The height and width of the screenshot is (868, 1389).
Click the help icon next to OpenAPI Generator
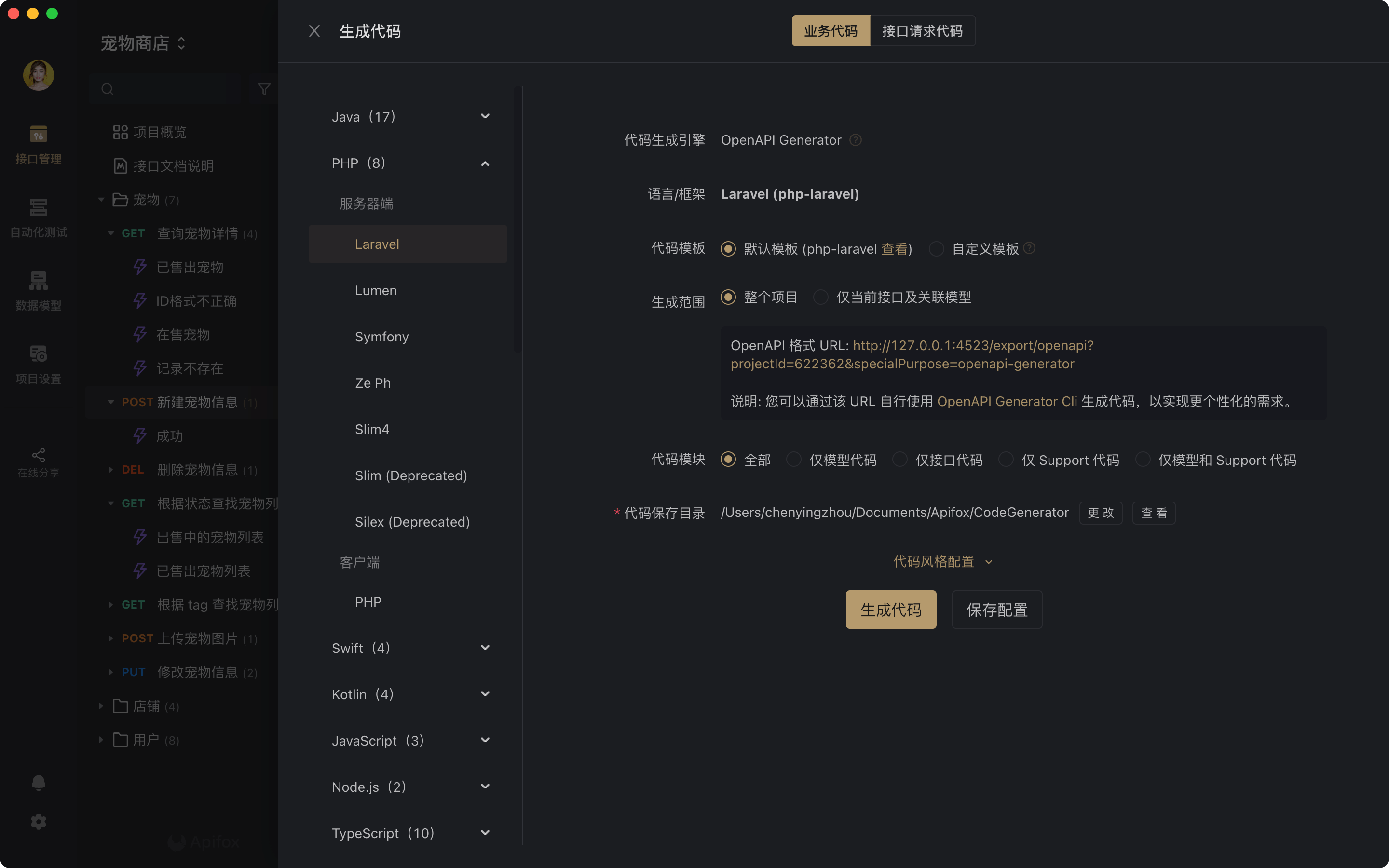[x=855, y=140]
